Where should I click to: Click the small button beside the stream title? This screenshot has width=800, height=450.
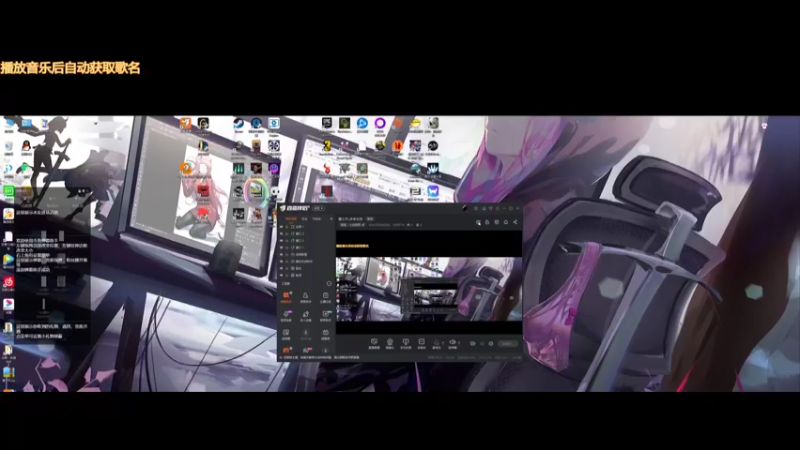(370, 219)
